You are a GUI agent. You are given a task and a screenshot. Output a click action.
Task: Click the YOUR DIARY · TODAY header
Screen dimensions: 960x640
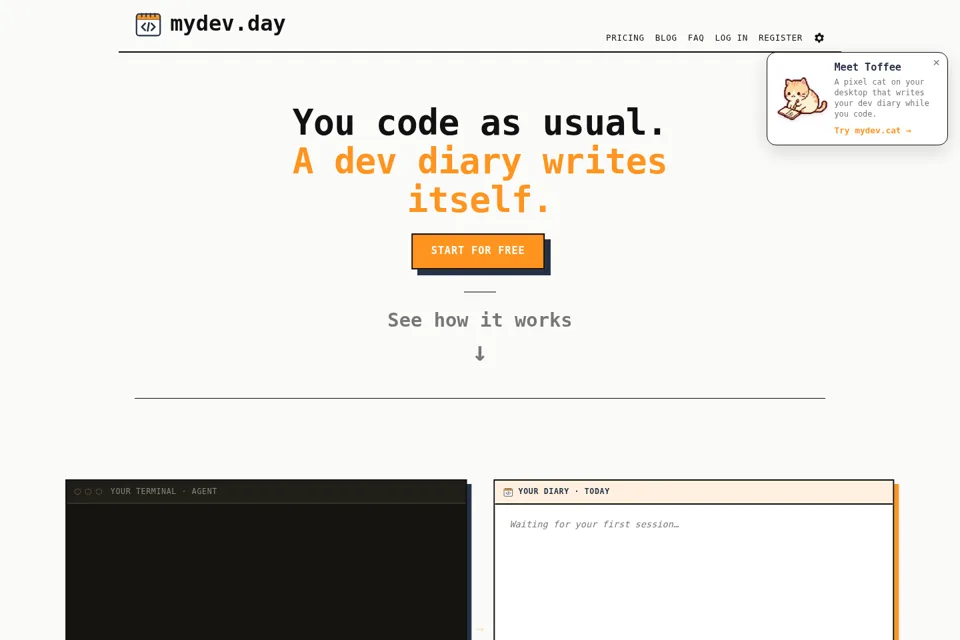563,491
